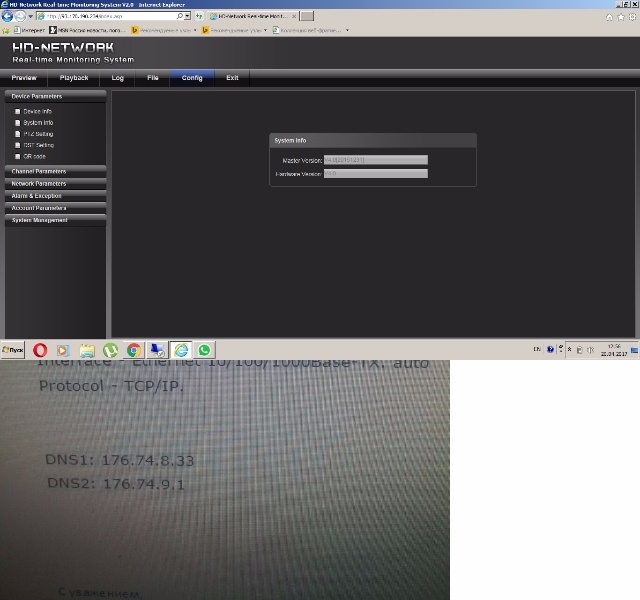Expand the Account Parameters section
Screen dimensions: 640x600
coord(56,208)
